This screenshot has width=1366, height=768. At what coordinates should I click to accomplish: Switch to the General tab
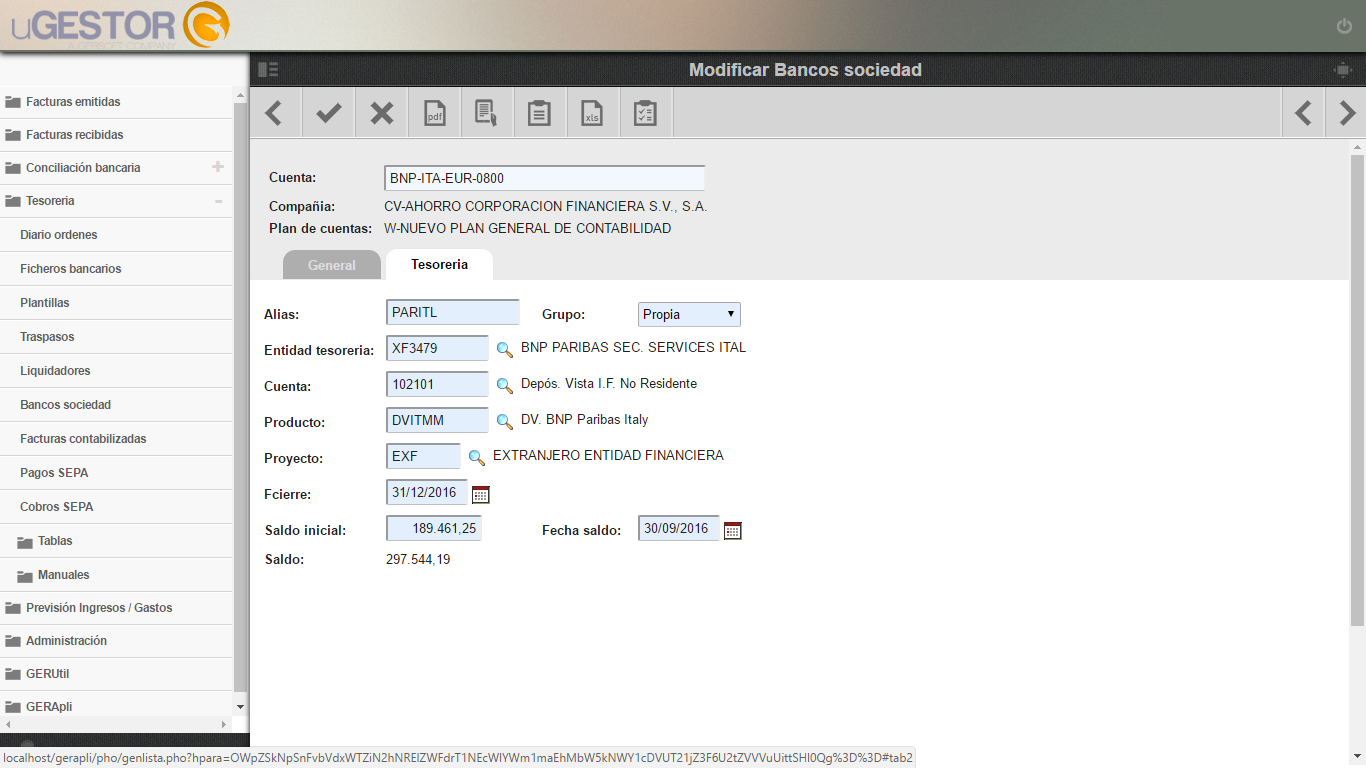tap(332, 265)
